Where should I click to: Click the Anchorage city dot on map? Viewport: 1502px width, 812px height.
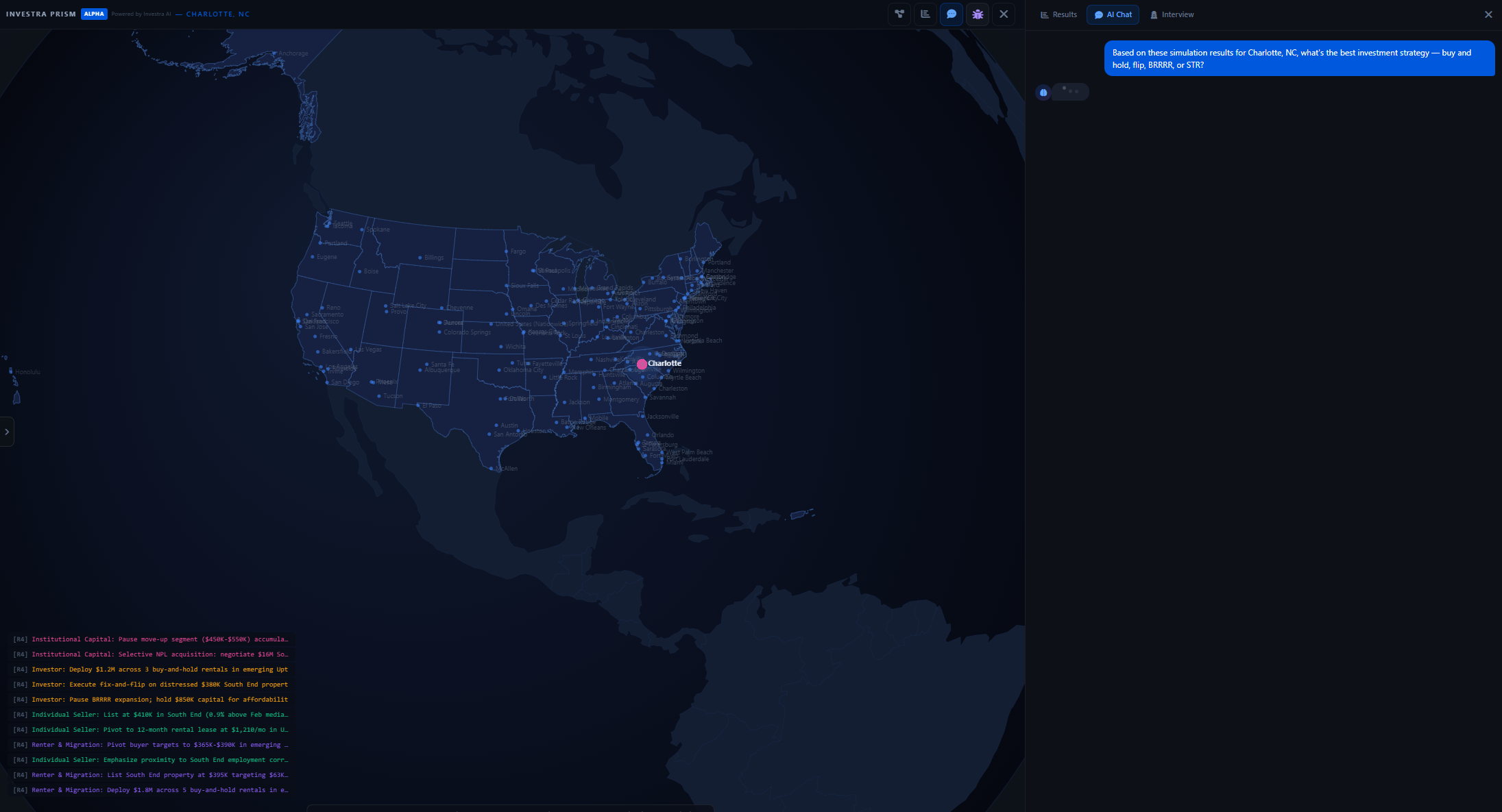(274, 53)
